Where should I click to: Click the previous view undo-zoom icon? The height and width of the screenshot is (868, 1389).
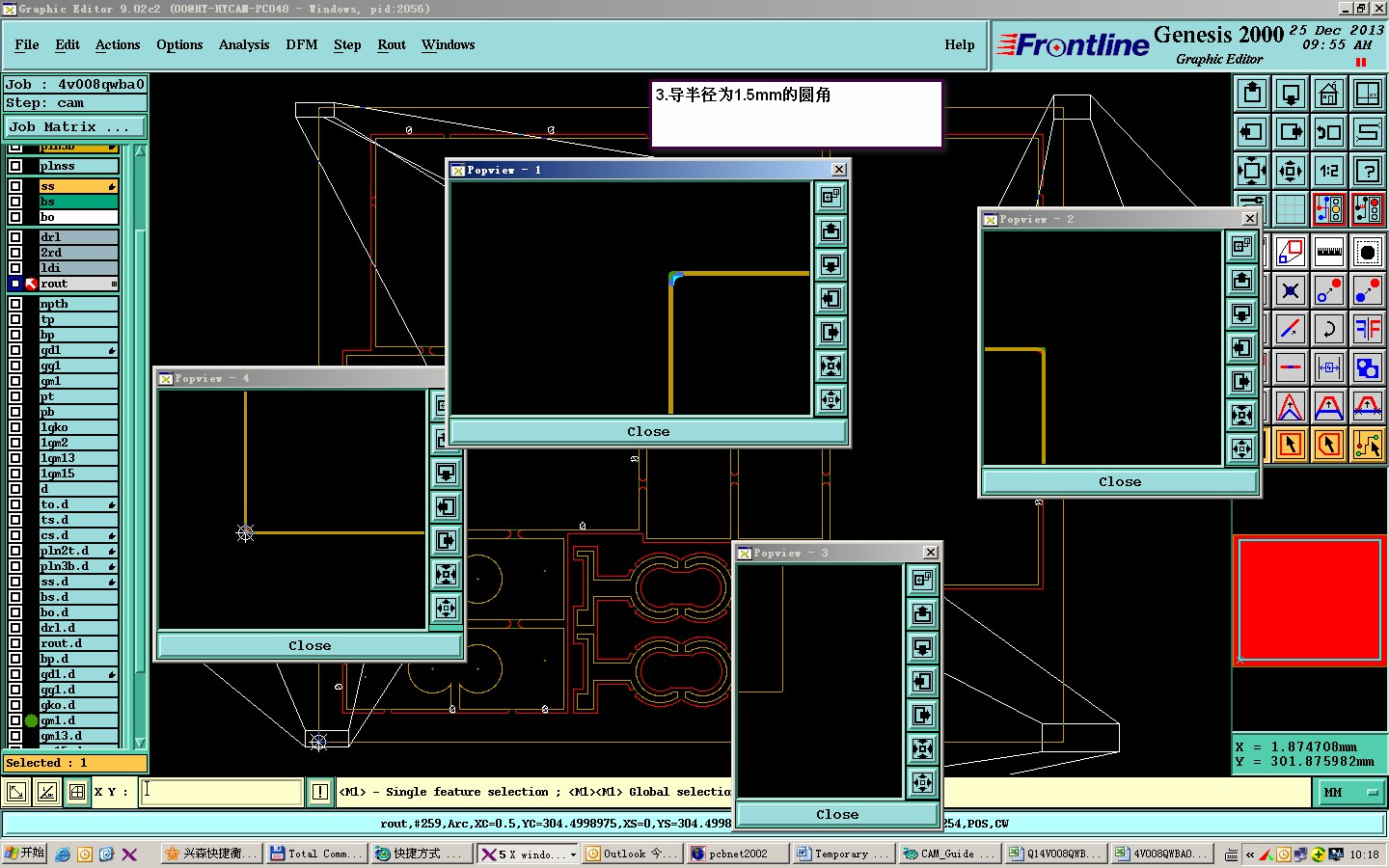(1329, 132)
